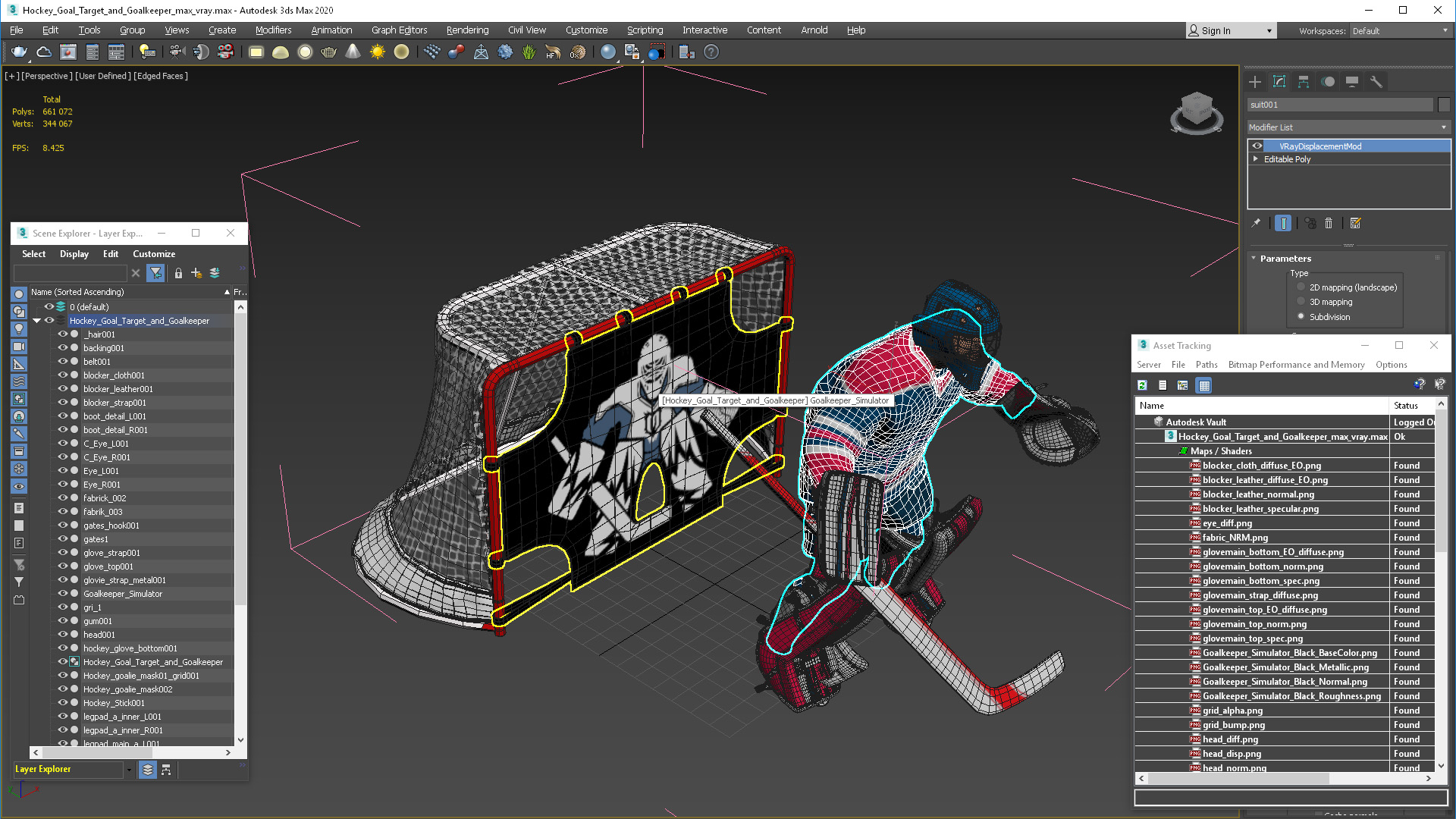Open the Hierarchy tab in the command panel
This screenshot has width=1456, height=819.
(1304, 82)
